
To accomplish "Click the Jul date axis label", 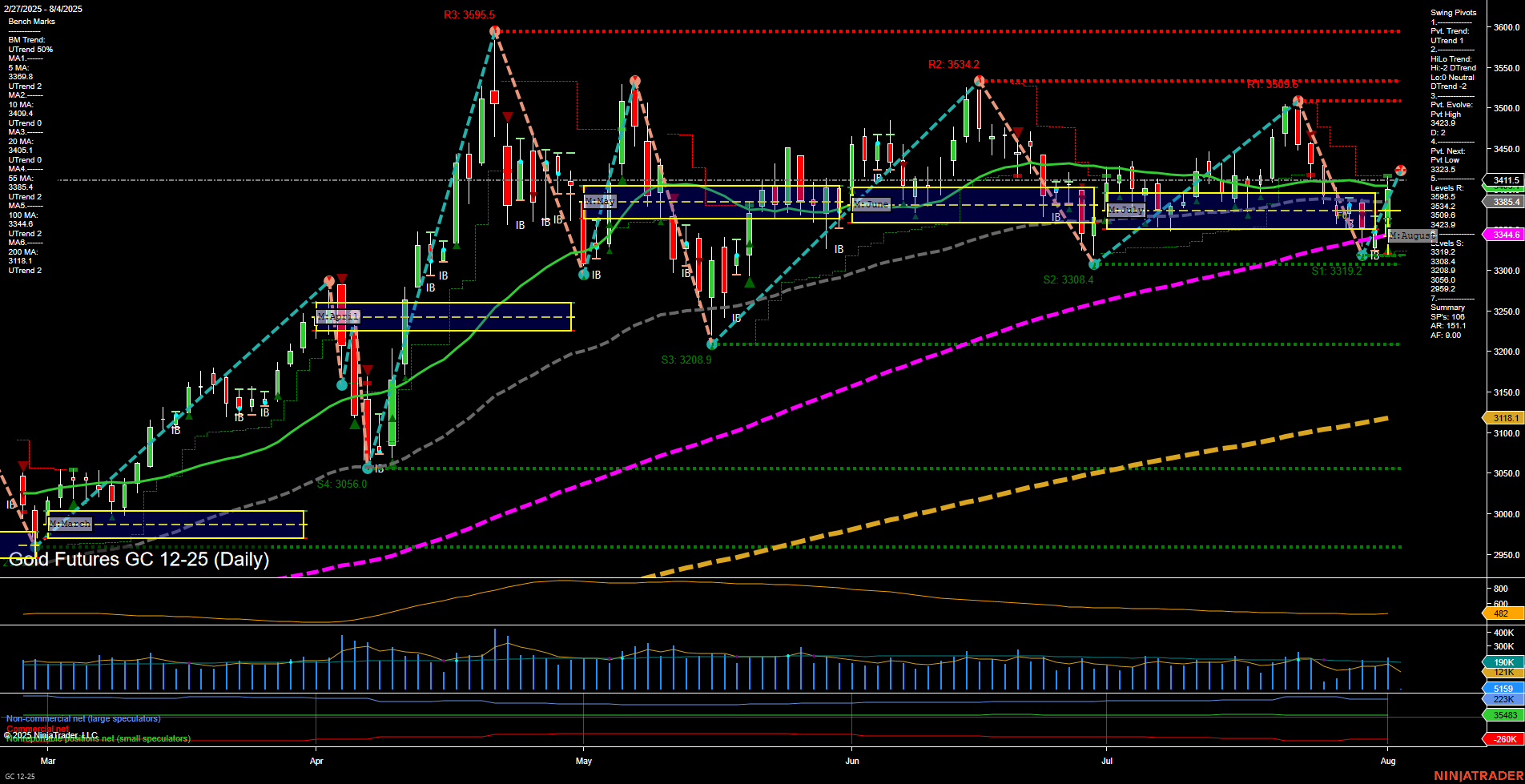I will (1107, 761).
